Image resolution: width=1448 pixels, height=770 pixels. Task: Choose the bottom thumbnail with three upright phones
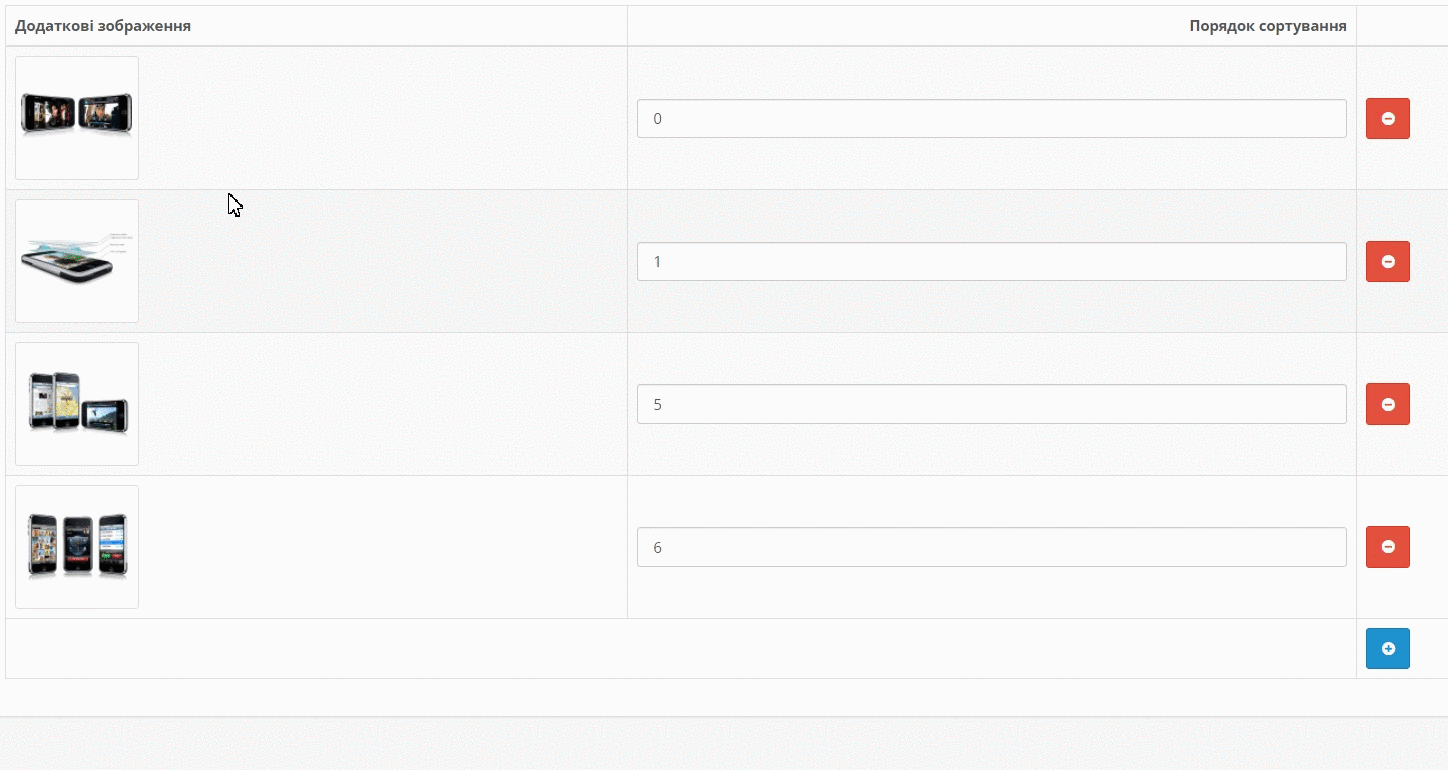click(x=77, y=547)
